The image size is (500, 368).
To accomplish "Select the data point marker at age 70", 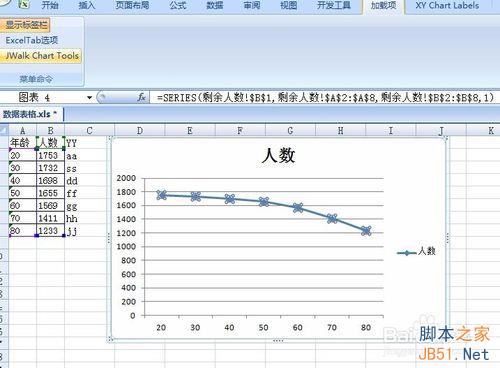I will pyautogui.click(x=332, y=219).
